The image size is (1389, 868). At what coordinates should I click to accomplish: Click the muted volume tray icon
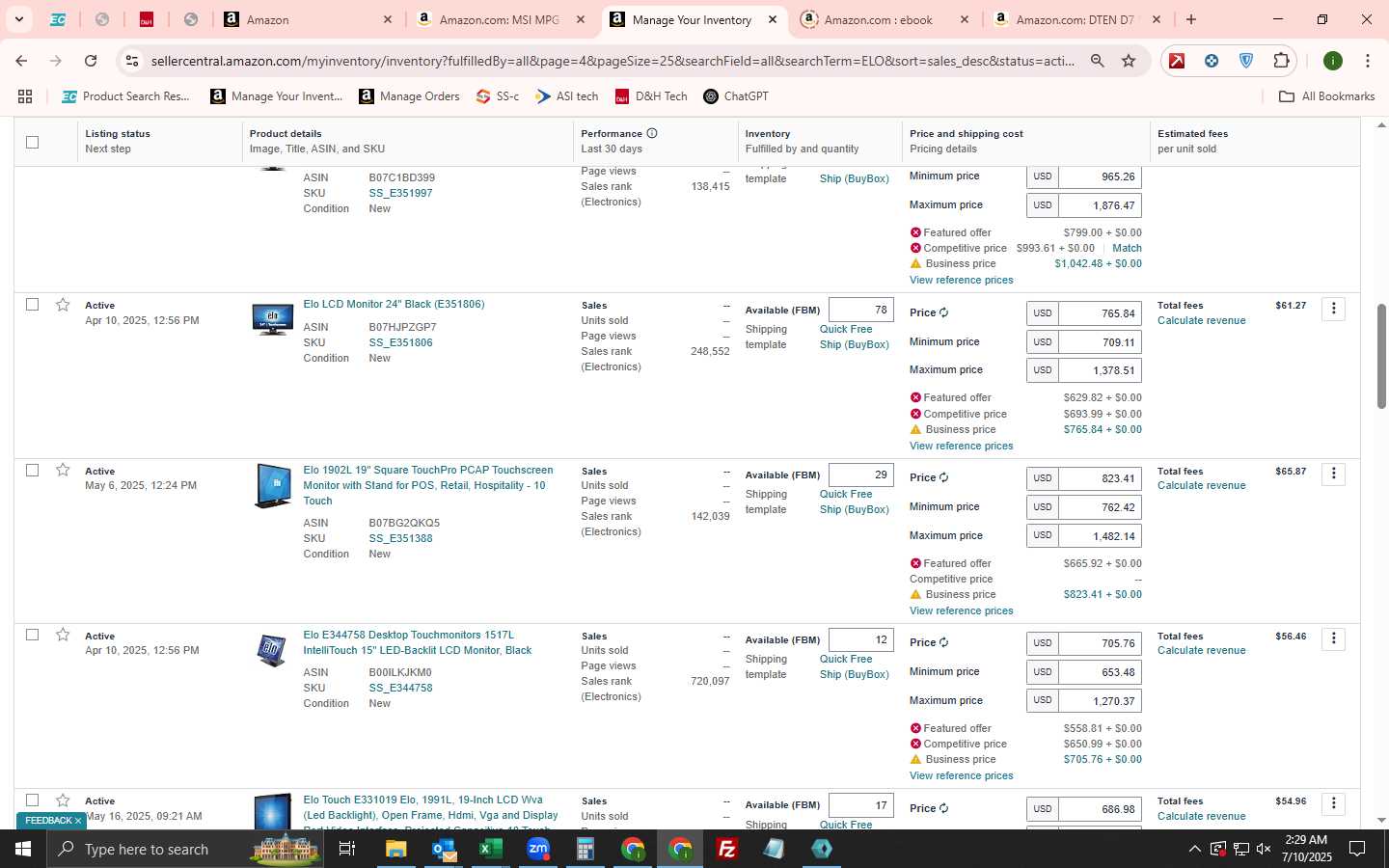1264,849
